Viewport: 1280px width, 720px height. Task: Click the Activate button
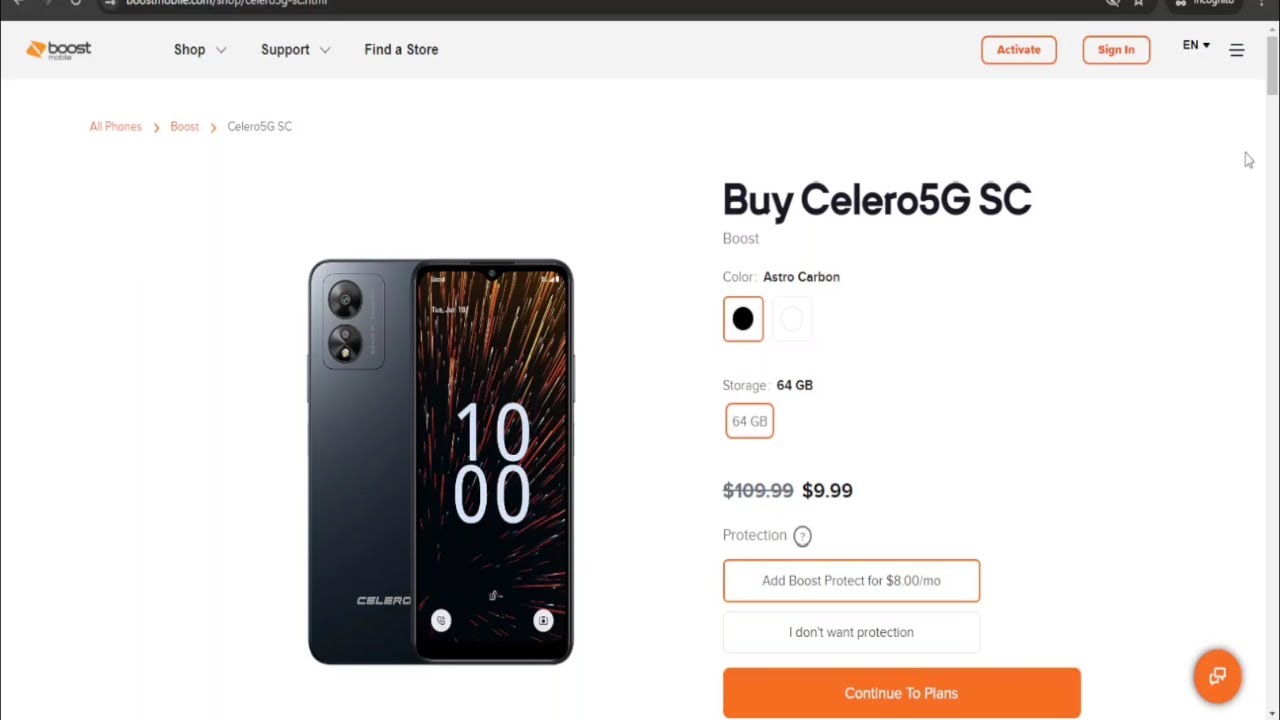click(1019, 50)
